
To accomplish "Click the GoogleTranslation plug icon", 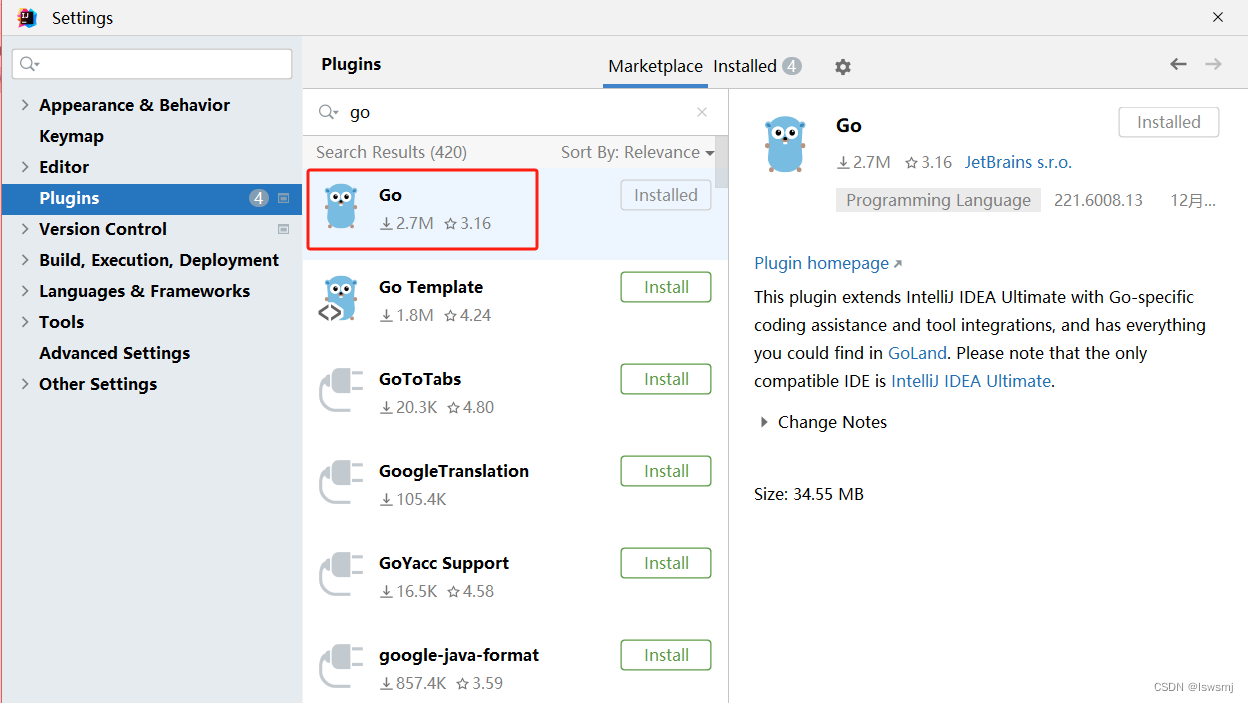I will [x=341, y=483].
